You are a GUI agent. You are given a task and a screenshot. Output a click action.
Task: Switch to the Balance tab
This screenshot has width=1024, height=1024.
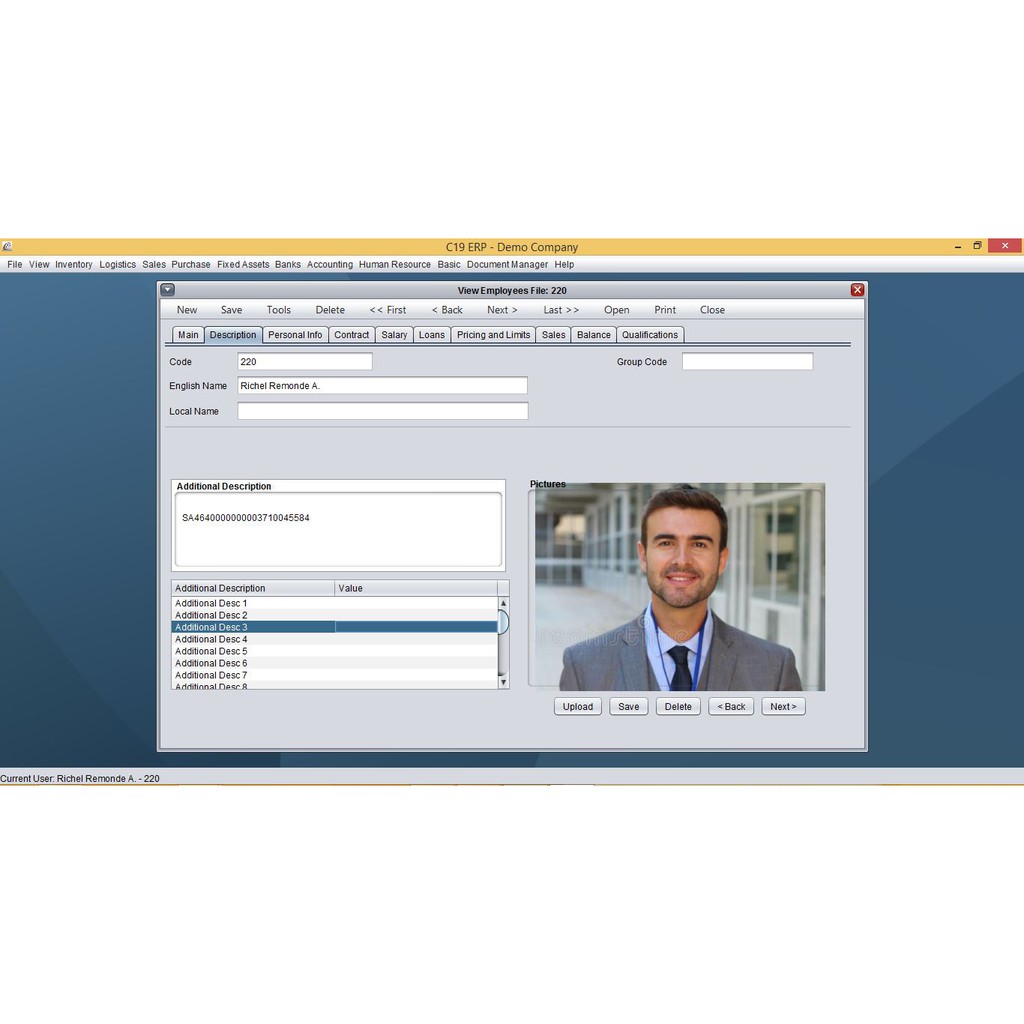[594, 335]
